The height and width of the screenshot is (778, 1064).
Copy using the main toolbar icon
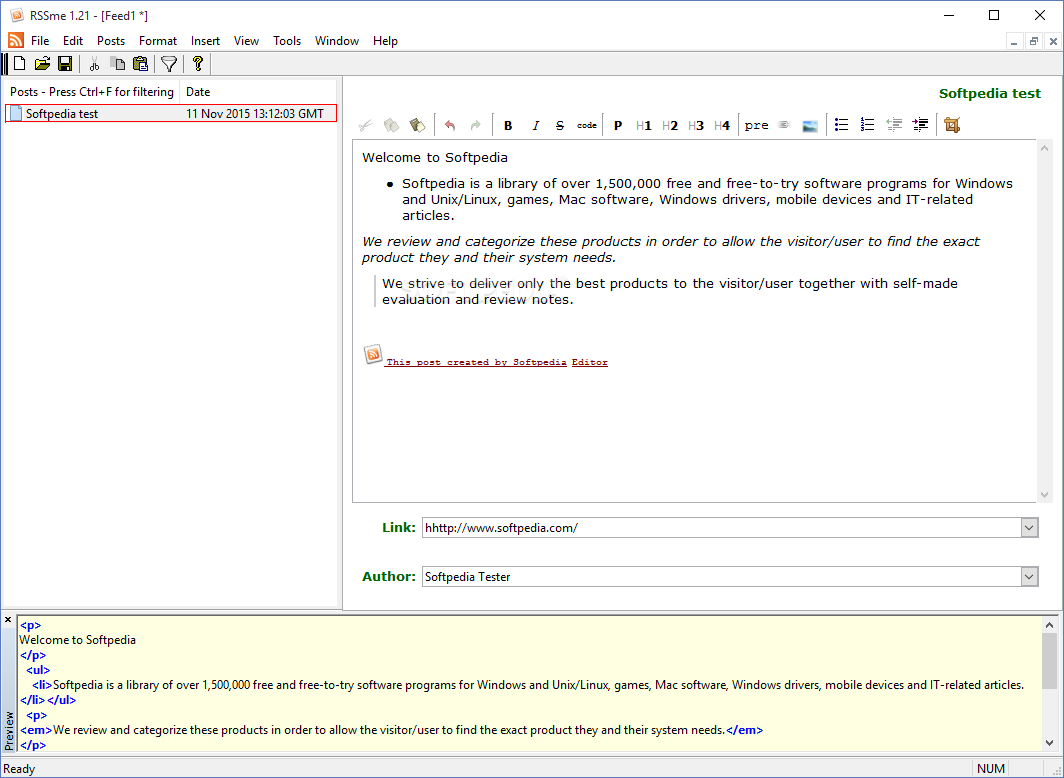pos(118,64)
